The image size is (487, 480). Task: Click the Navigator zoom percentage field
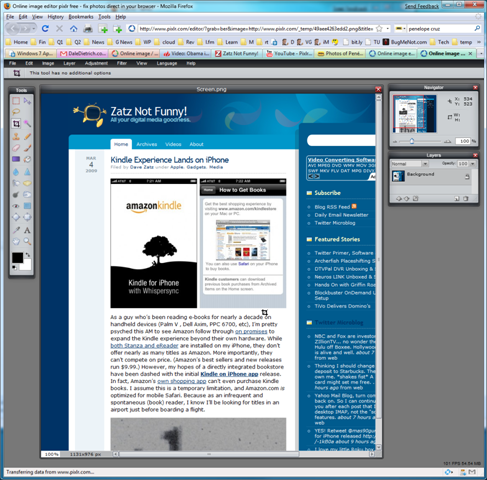pos(464,141)
